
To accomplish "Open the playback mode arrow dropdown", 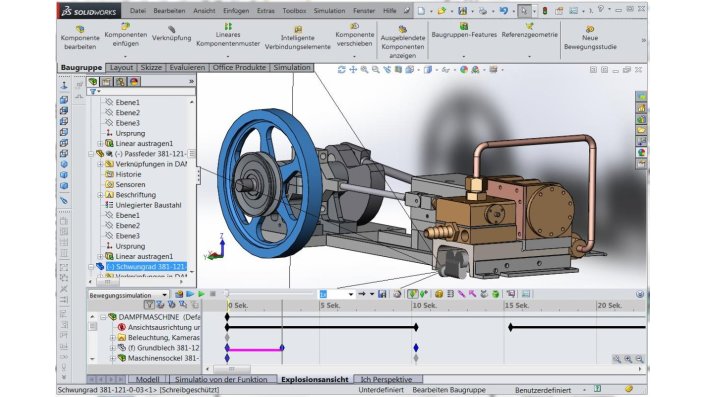I will pyautogui.click(x=372, y=294).
